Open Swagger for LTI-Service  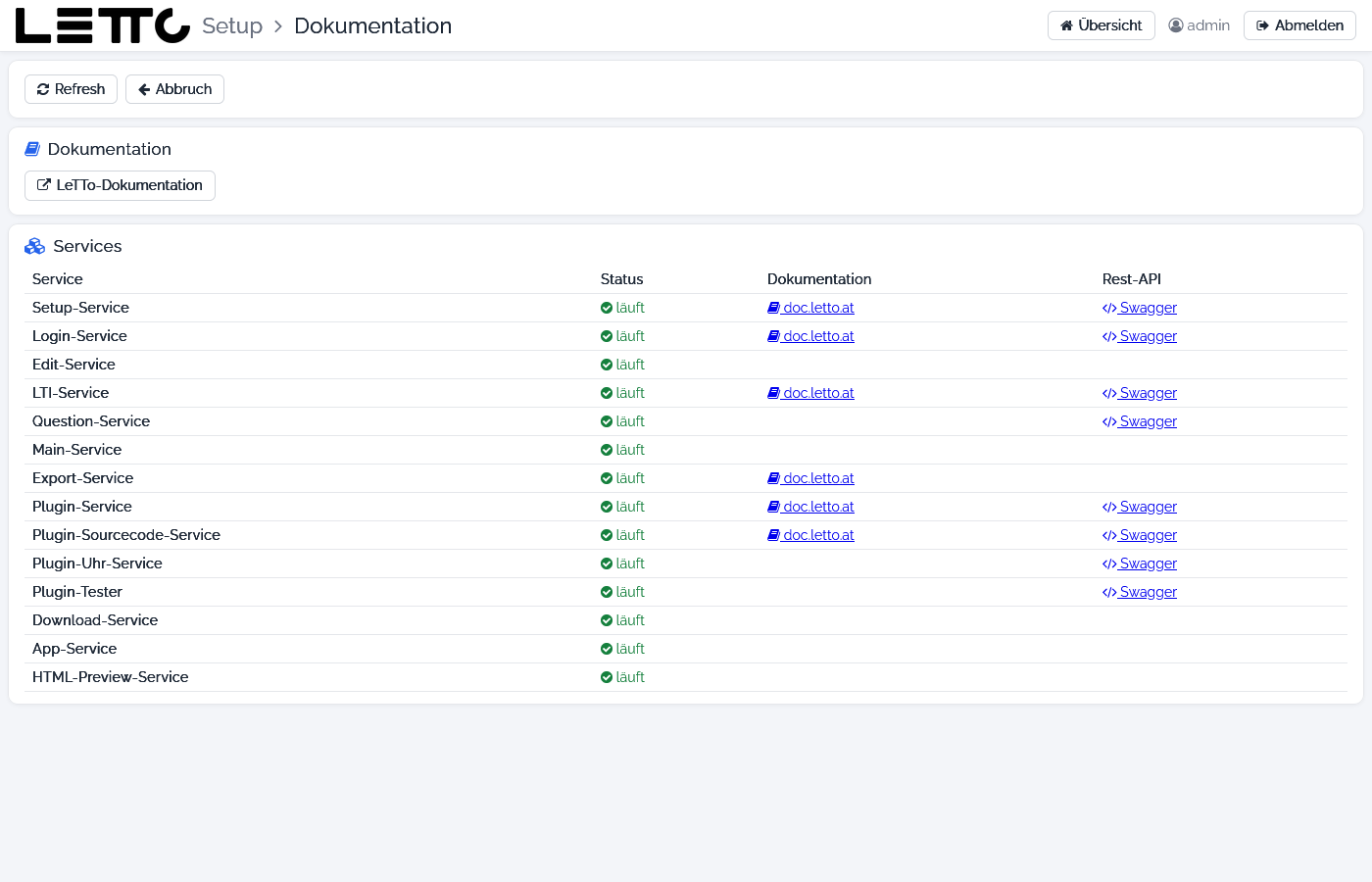click(x=1140, y=393)
